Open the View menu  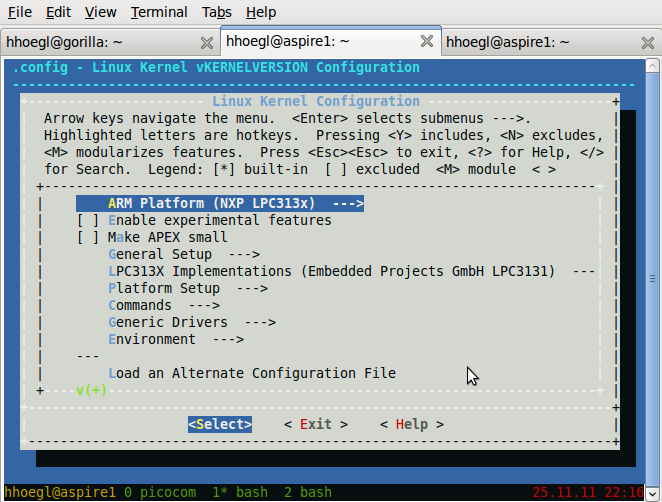pyautogui.click(x=100, y=12)
